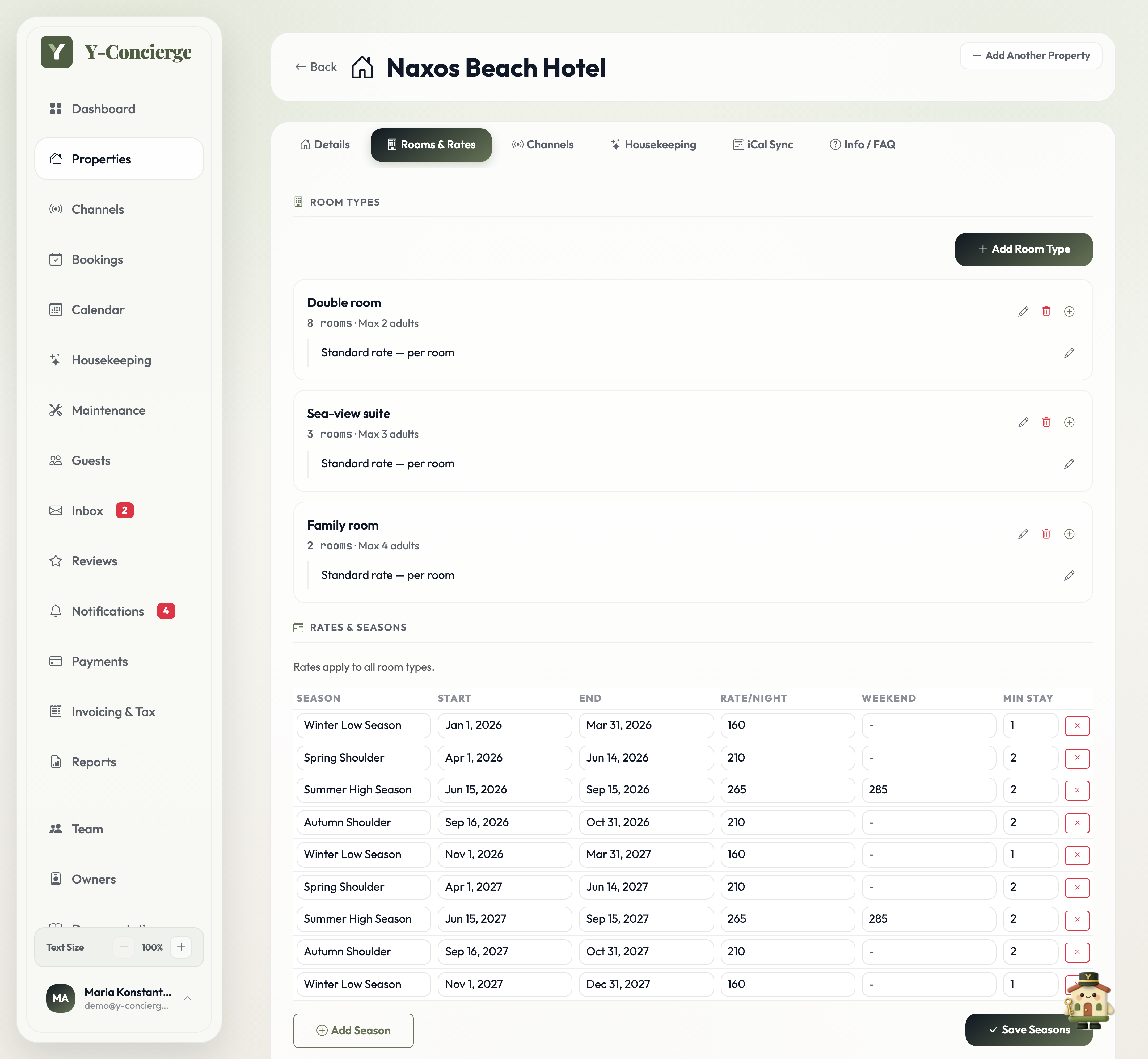The height and width of the screenshot is (1059, 1148).
Task: Open the Info / FAQ tab
Action: pyautogui.click(x=863, y=144)
